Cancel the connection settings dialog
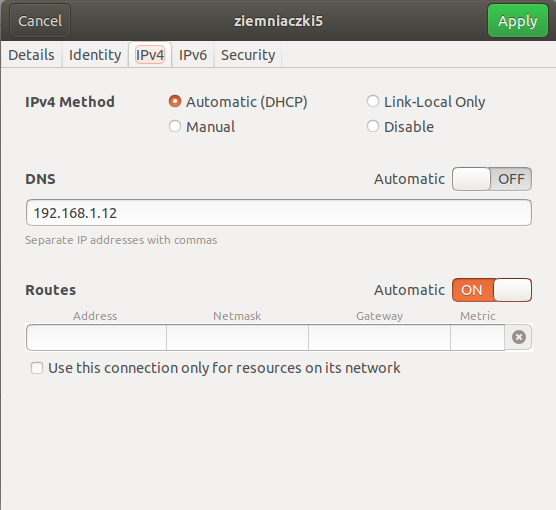The height and width of the screenshot is (510, 556). point(40,21)
